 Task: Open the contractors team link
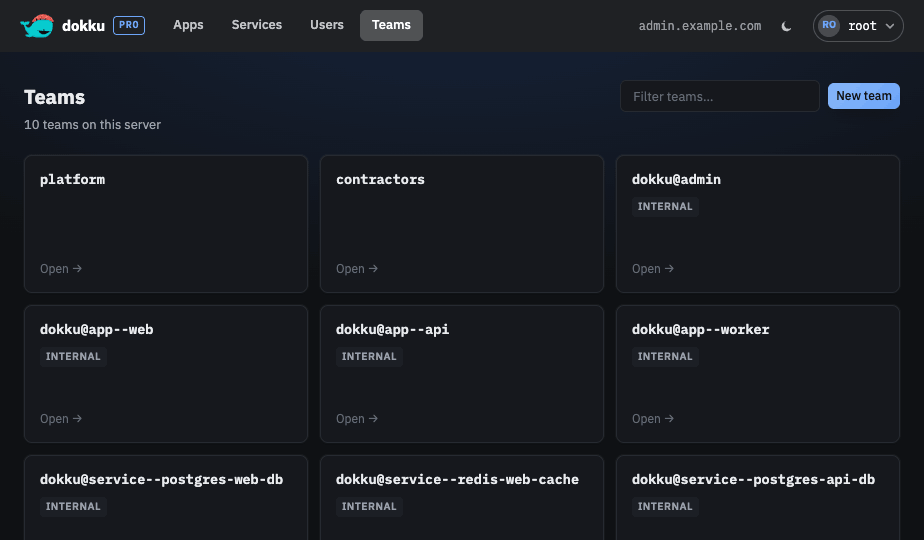coord(357,269)
